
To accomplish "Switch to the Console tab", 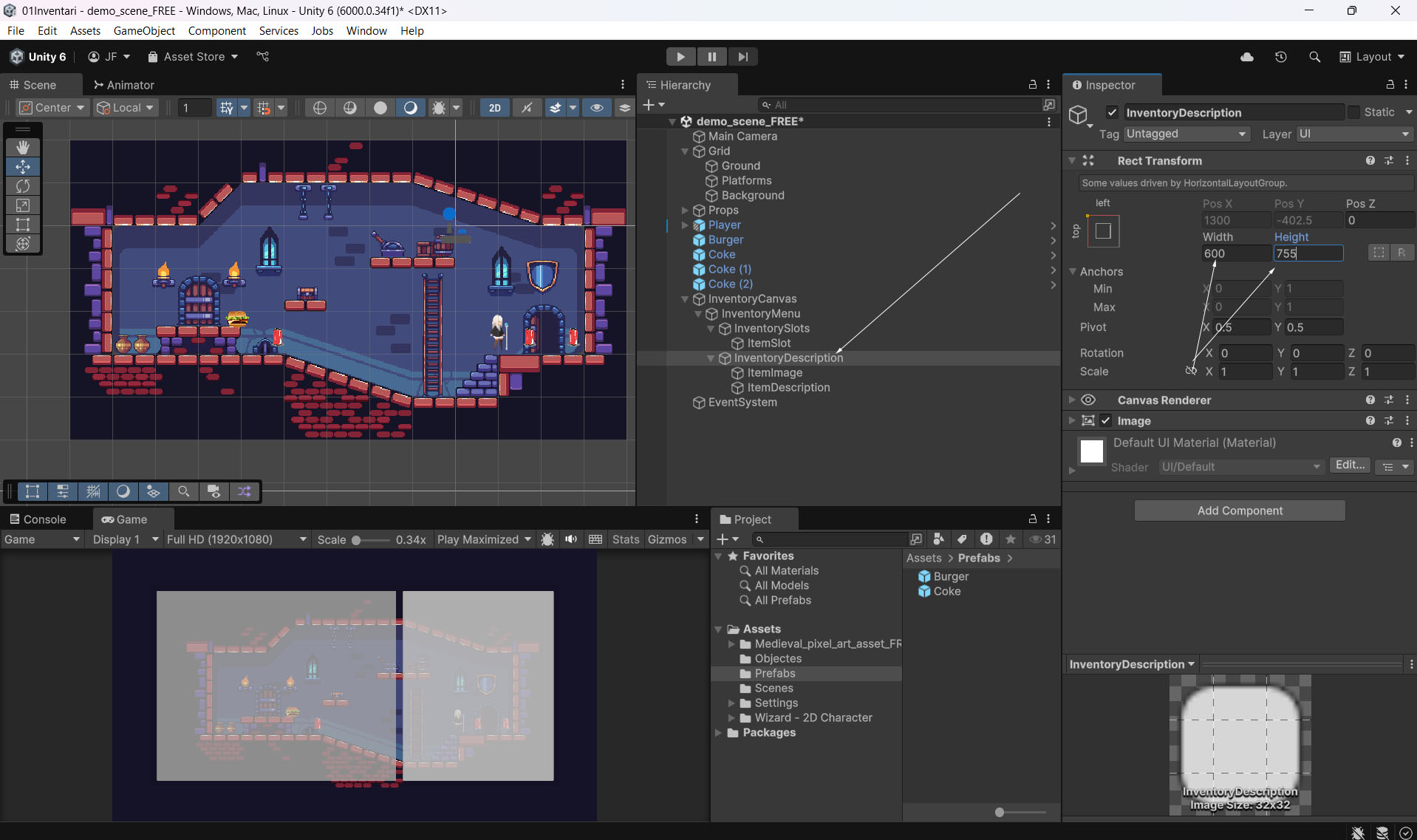I will [x=38, y=519].
